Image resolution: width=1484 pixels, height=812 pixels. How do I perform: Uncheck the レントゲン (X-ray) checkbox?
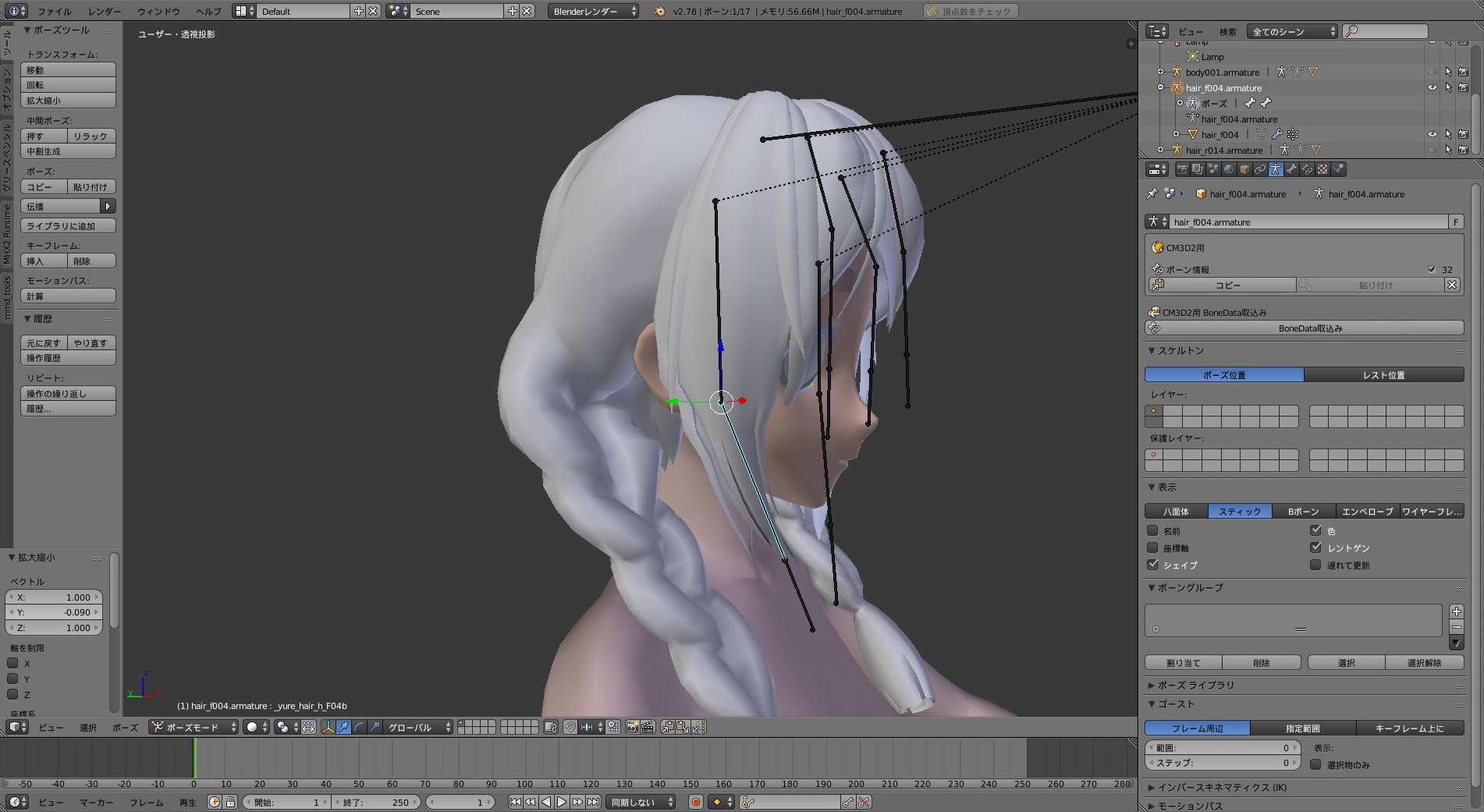pyautogui.click(x=1316, y=548)
